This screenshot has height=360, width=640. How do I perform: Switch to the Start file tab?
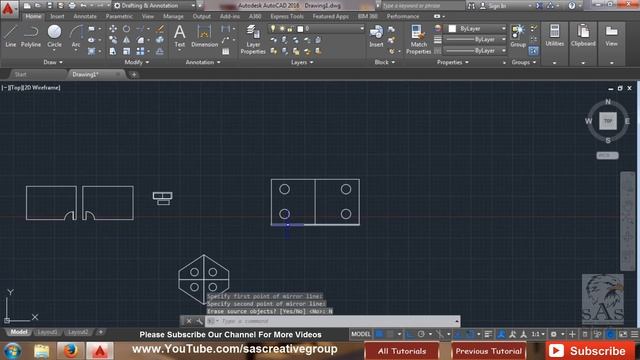coord(20,74)
